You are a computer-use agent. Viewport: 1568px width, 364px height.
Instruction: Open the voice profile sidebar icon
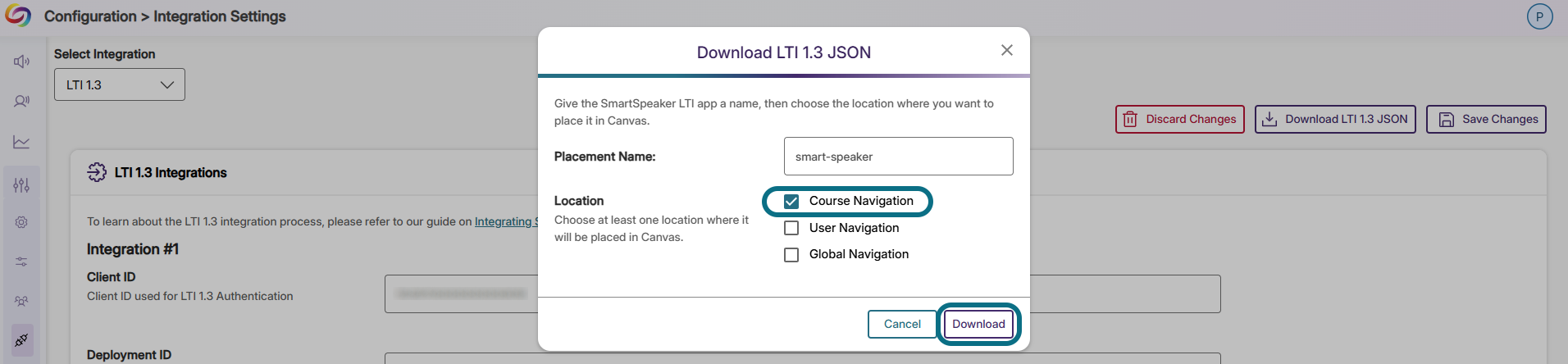pos(22,102)
